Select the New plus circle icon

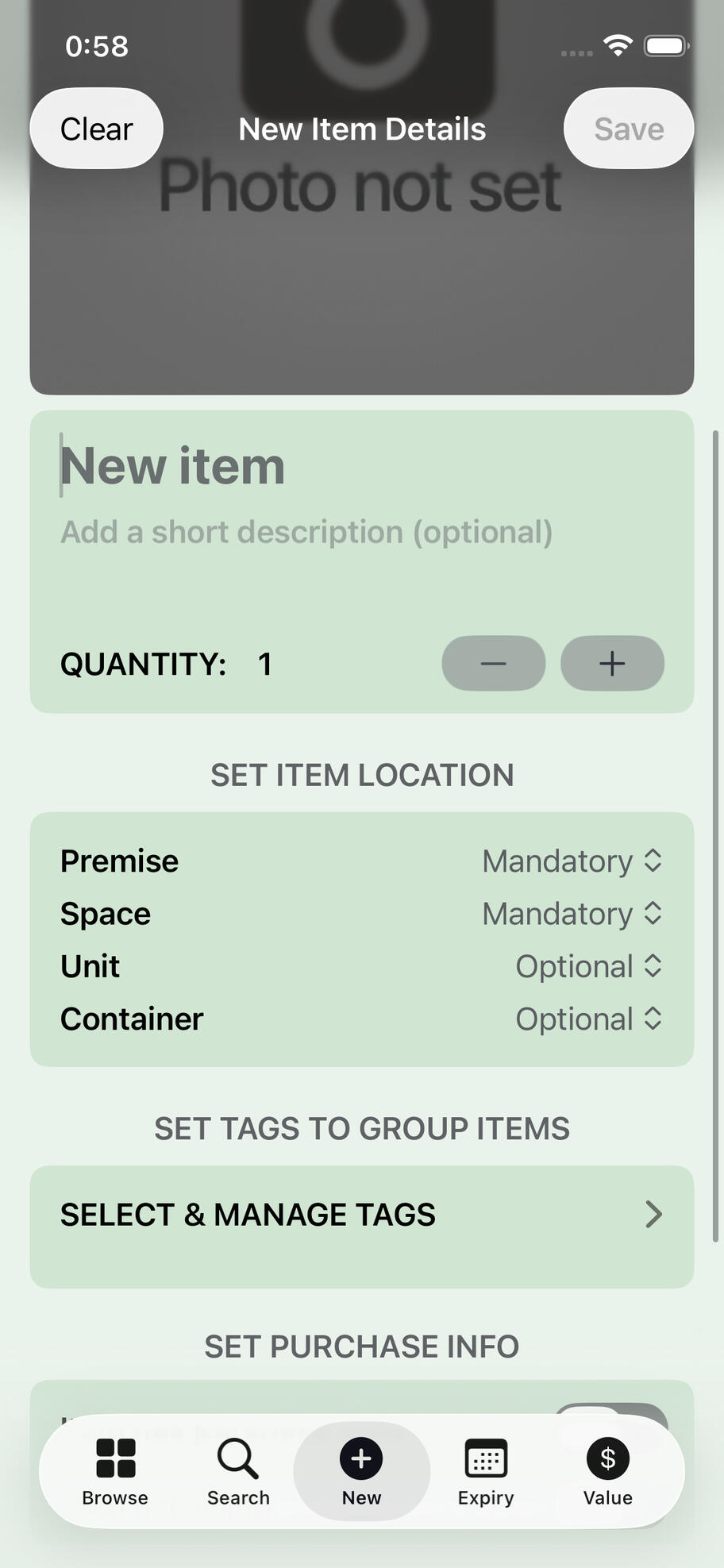click(361, 1458)
